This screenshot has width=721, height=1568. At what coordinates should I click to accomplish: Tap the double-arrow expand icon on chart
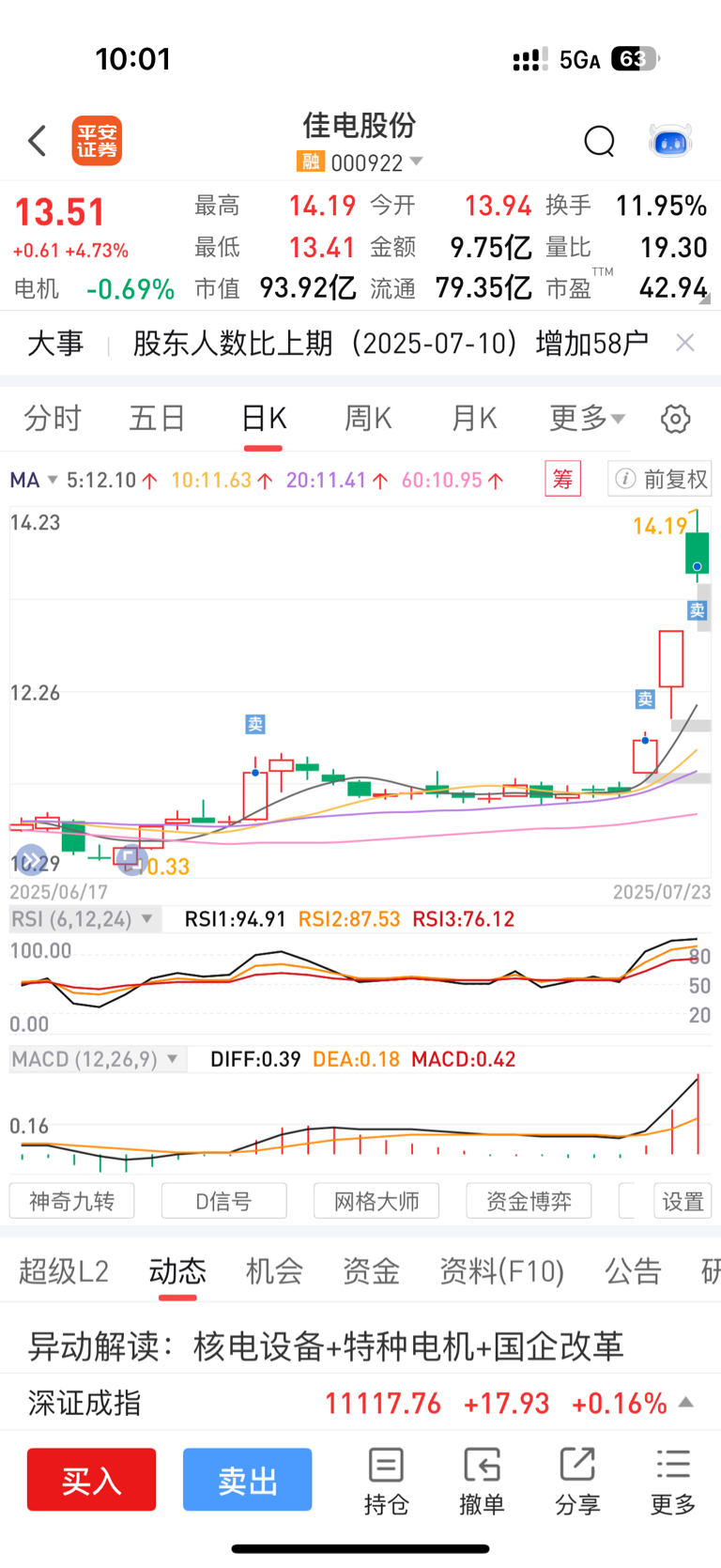point(31,859)
